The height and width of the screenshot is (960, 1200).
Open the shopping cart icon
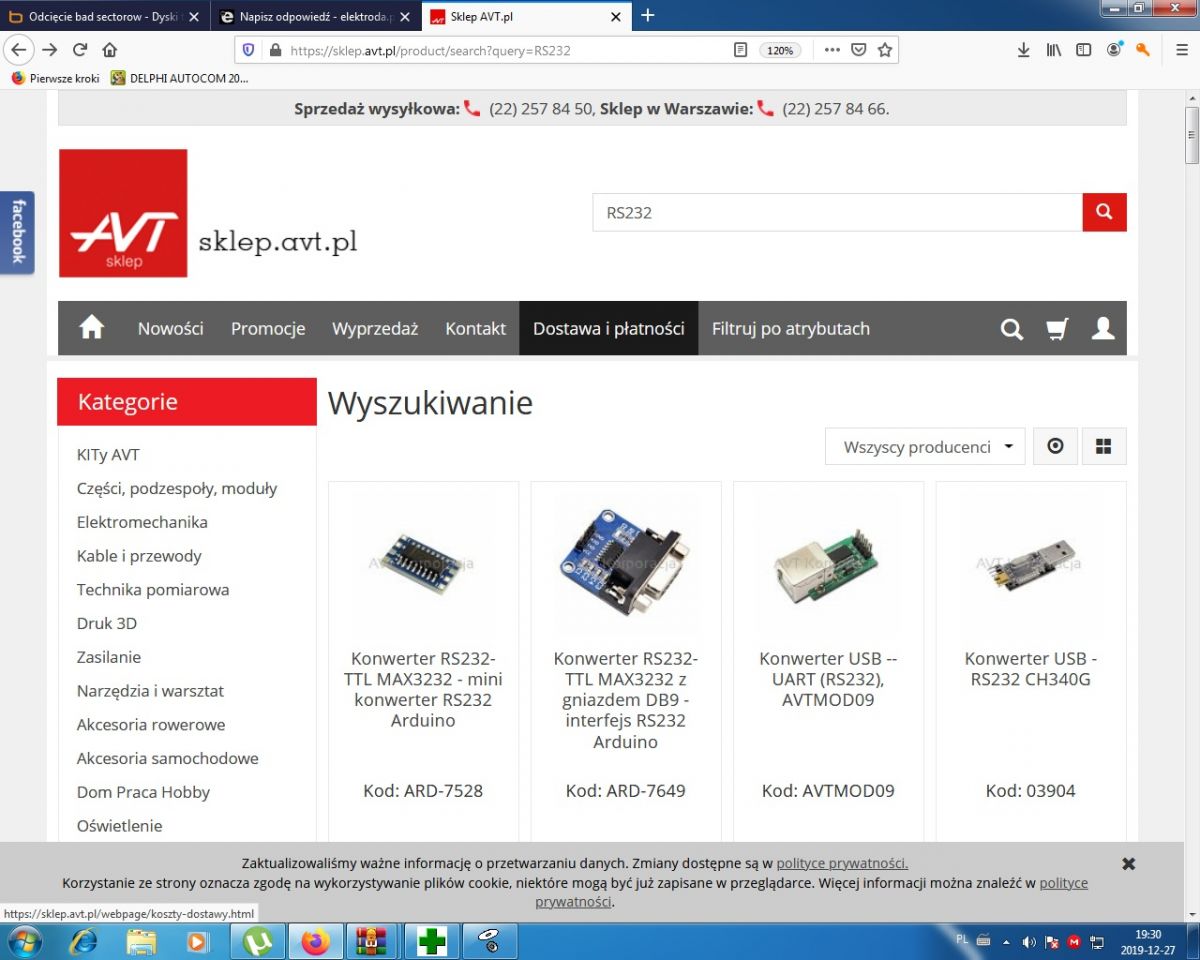click(1057, 329)
